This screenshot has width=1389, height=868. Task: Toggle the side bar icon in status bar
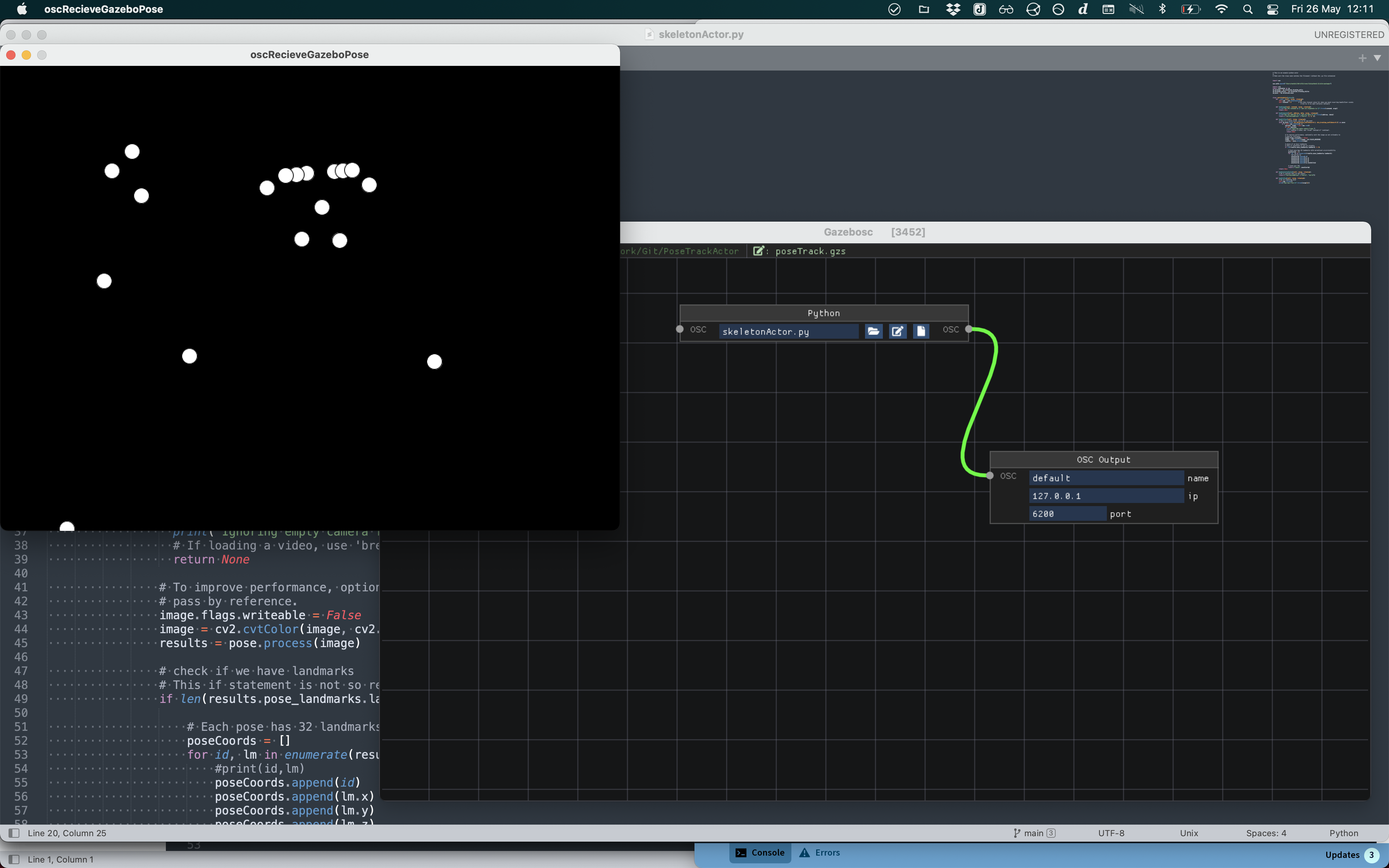(14, 833)
